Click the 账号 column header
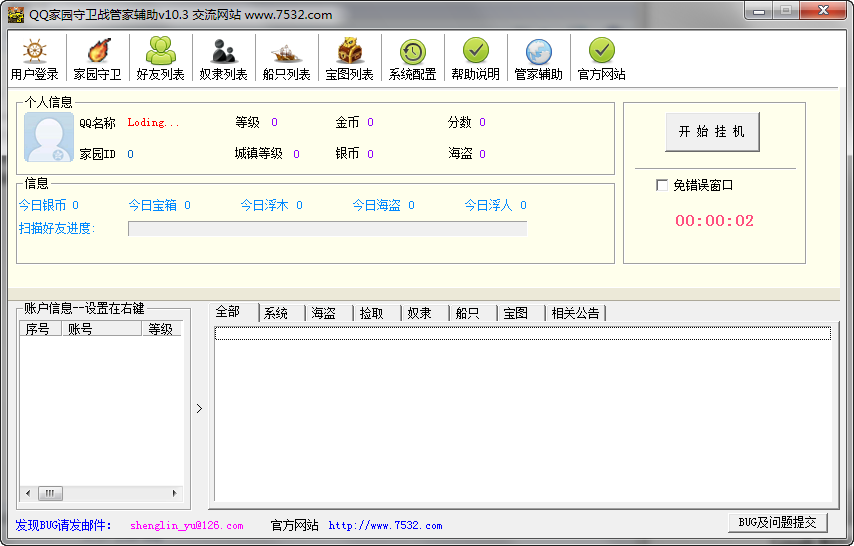Screen dimensions: 854x546 (x=102, y=329)
